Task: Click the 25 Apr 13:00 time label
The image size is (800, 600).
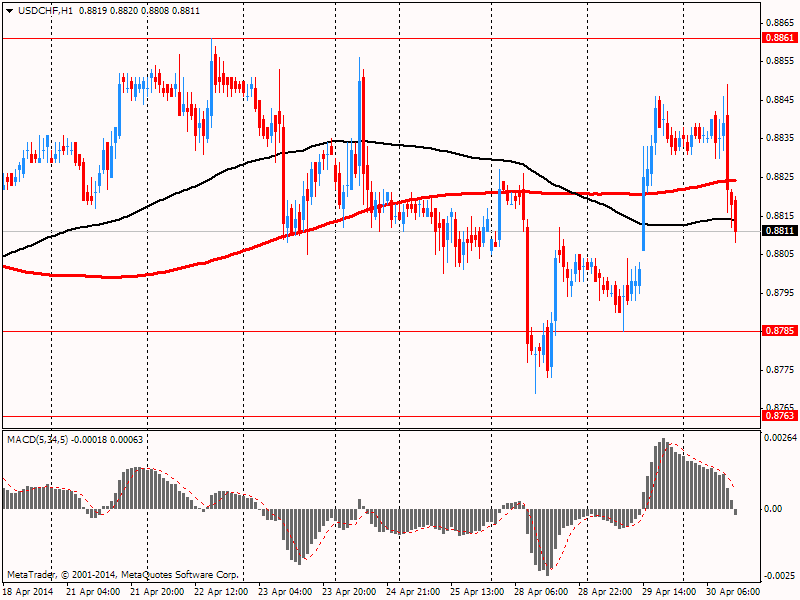Action: (478, 592)
